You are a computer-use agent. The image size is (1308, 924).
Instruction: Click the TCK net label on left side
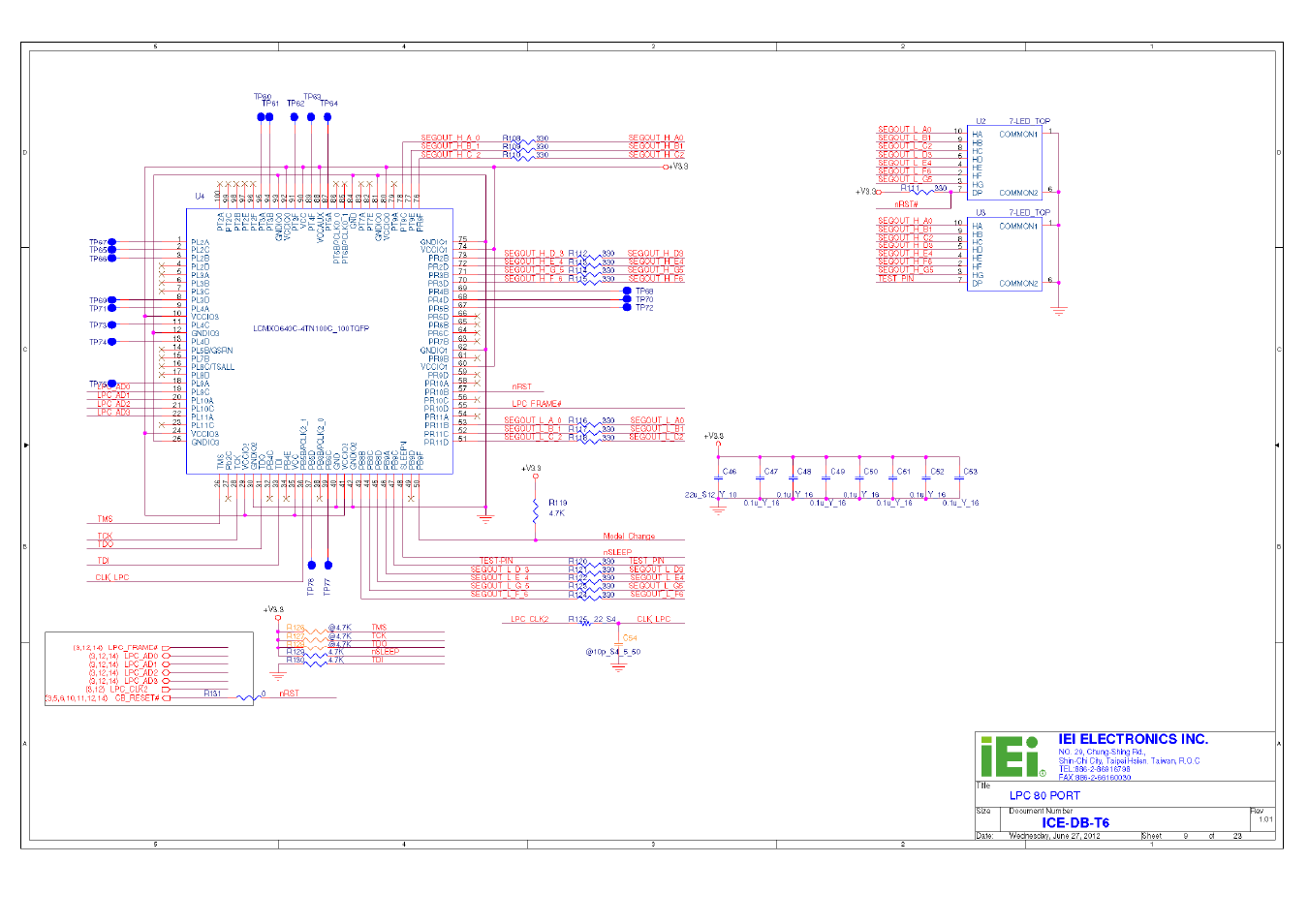105,536
